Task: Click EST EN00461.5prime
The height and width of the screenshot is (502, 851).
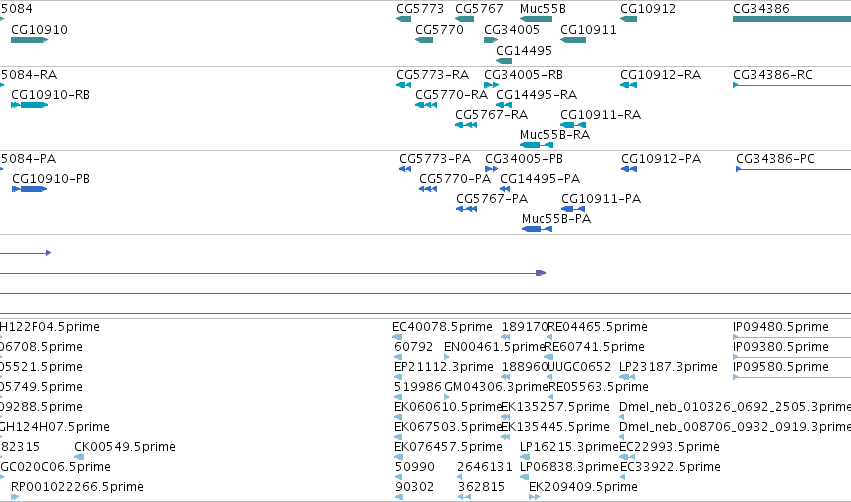Action: [495, 347]
